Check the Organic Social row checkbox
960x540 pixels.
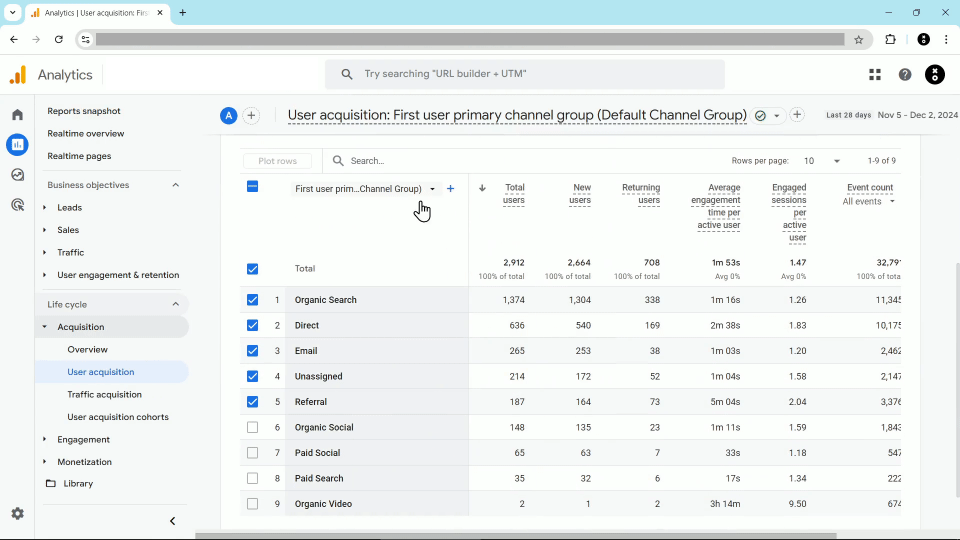coord(252,427)
